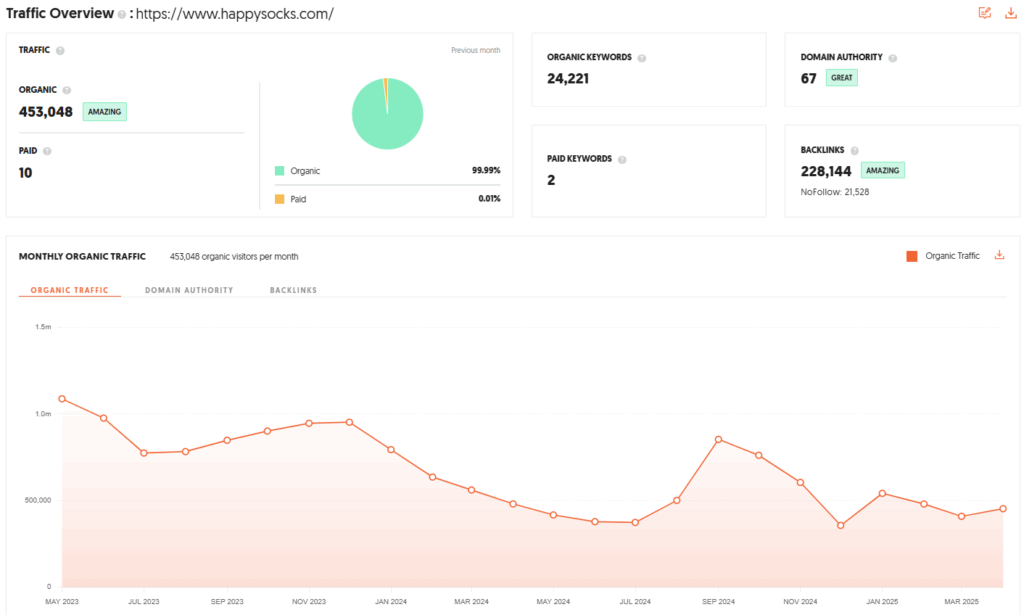Click the Organic label in pie legend
The image size is (1024, 615).
pyautogui.click(x=305, y=171)
